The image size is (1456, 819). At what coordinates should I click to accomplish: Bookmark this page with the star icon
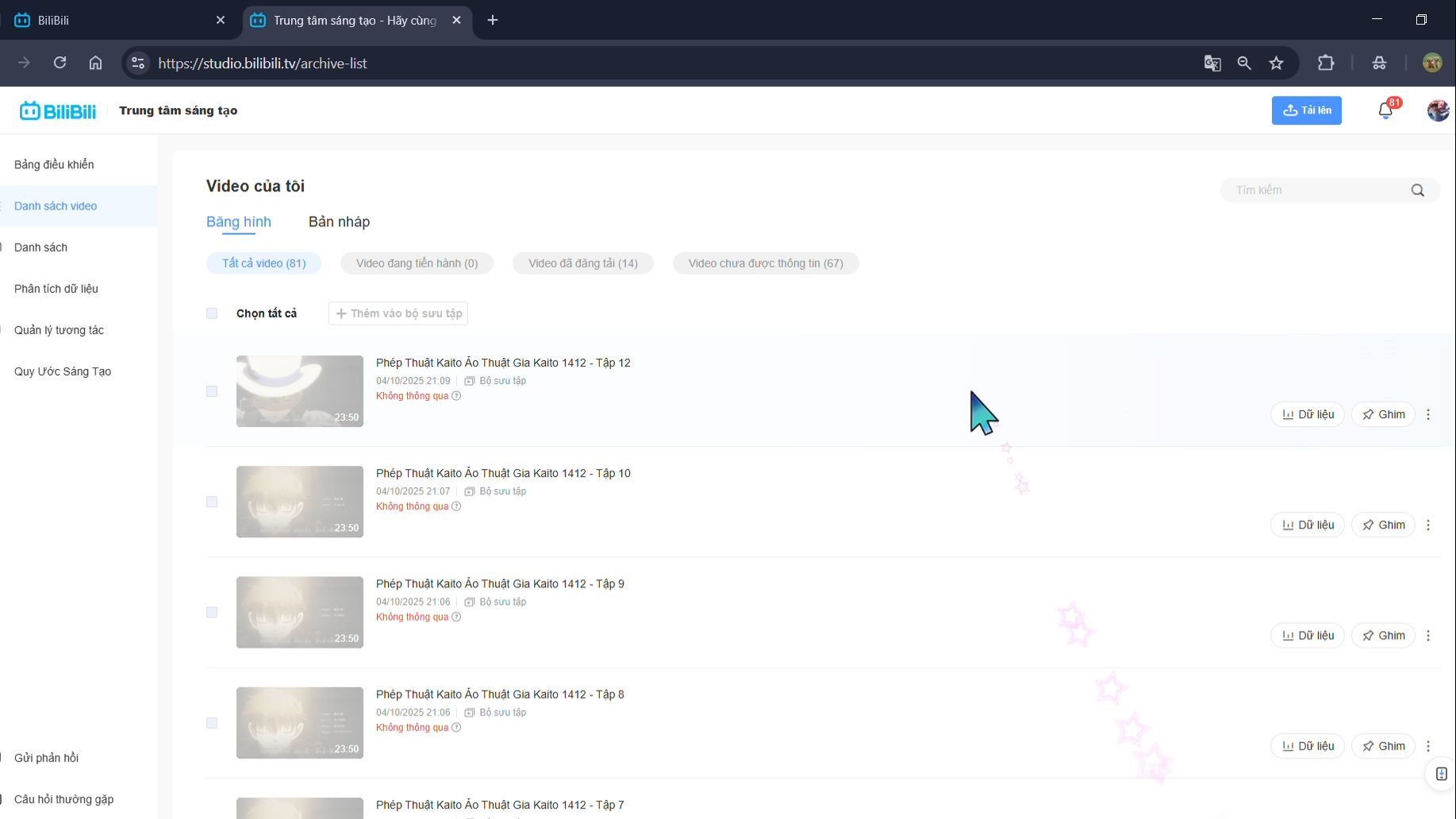click(1276, 63)
